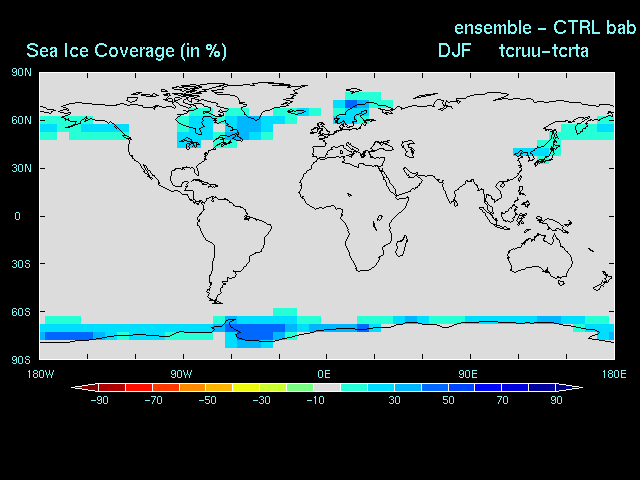
Task: Click the dark blue Weddell Sea ice patch
Action: pyautogui.click(x=252, y=329)
